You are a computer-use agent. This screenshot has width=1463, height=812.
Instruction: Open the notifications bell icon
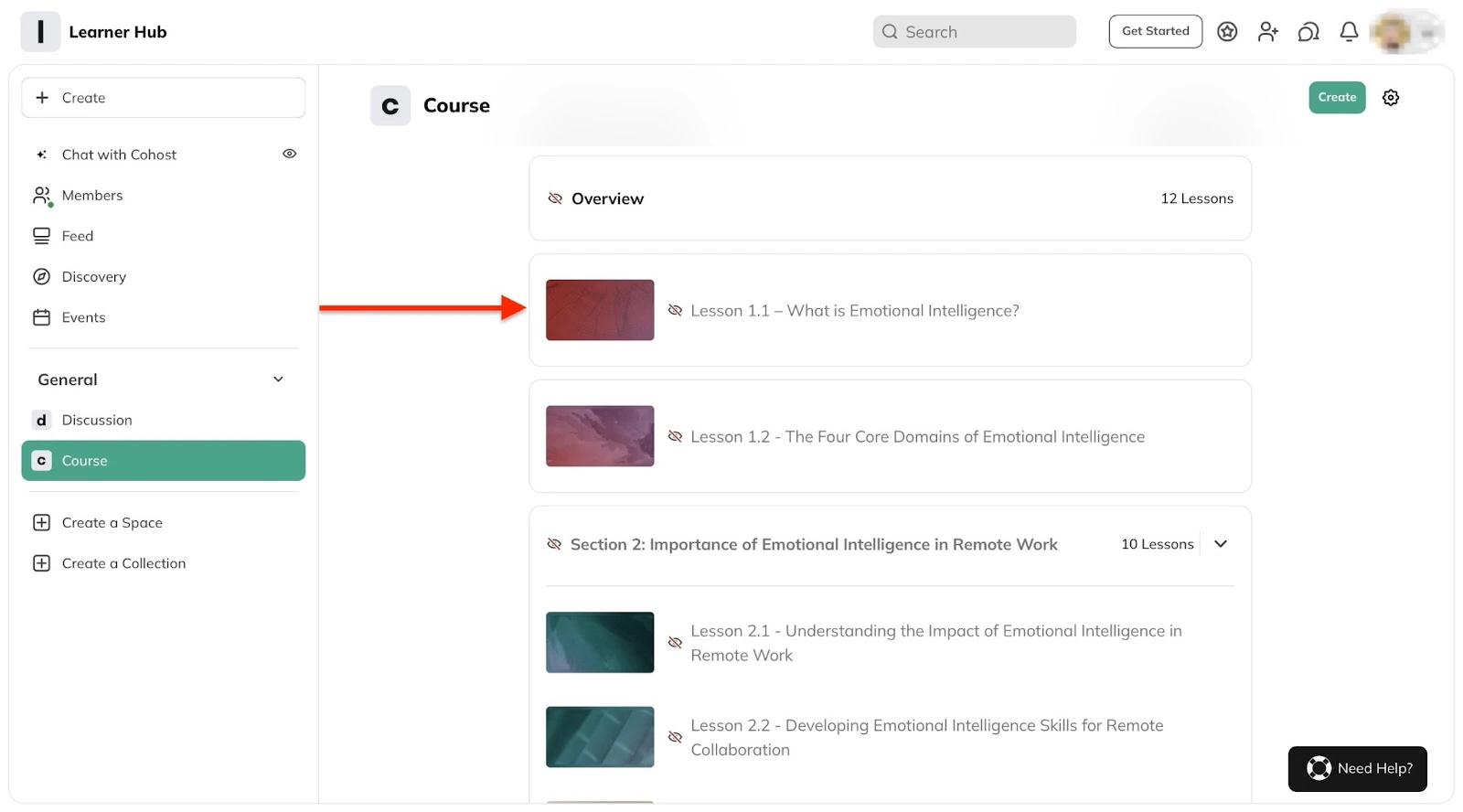[1349, 32]
